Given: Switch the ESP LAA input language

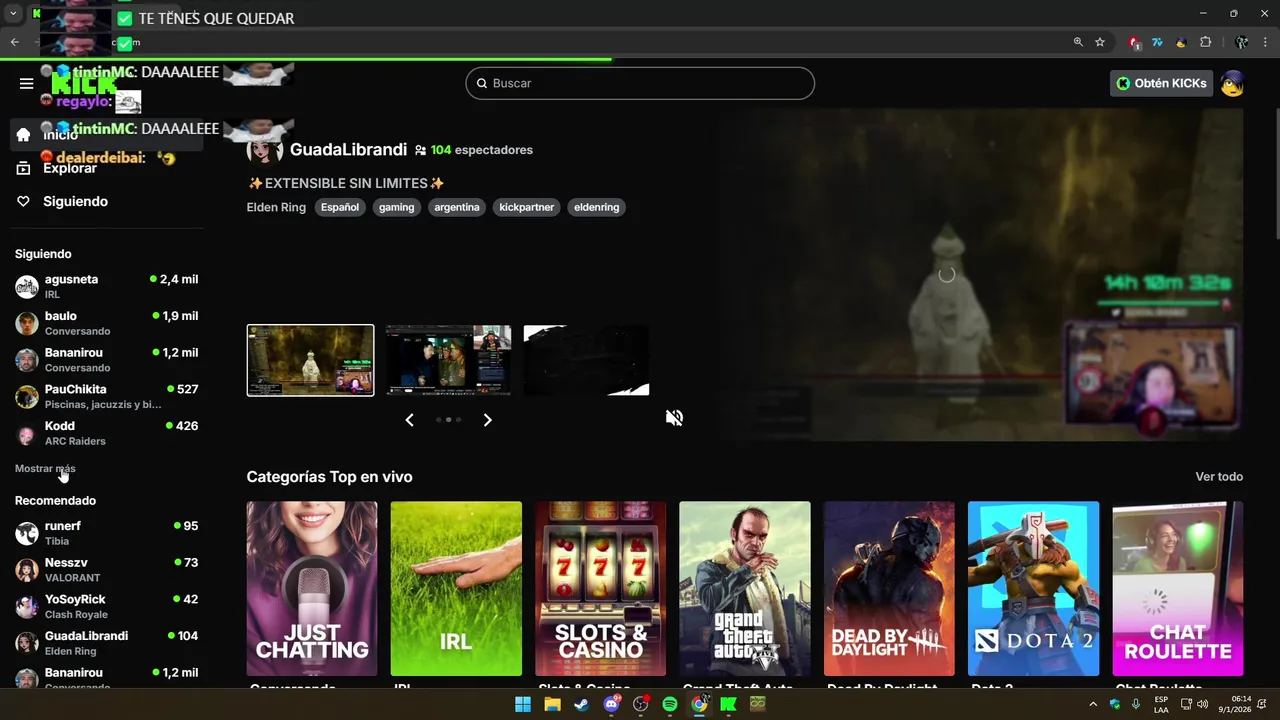Looking at the screenshot, I should pos(1161,704).
